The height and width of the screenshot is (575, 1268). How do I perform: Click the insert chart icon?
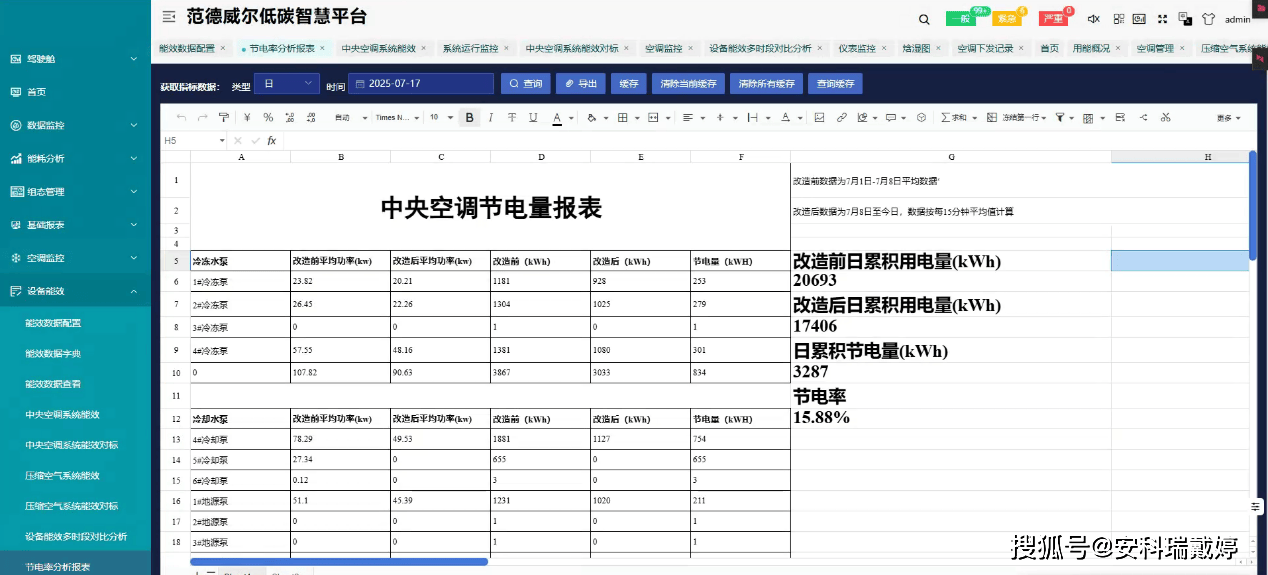[x=863, y=118]
